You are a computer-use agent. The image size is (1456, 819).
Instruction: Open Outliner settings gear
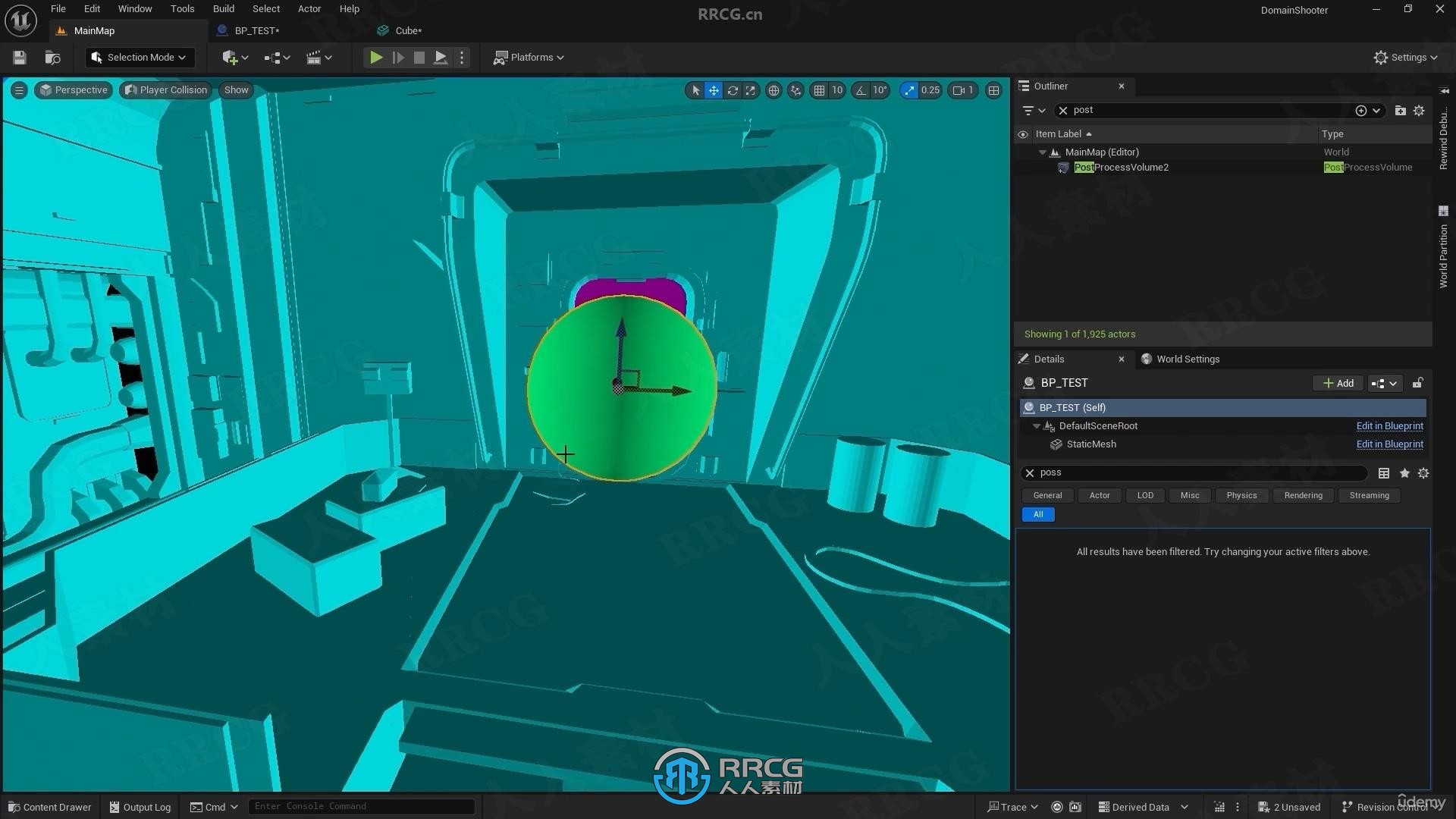tap(1419, 111)
